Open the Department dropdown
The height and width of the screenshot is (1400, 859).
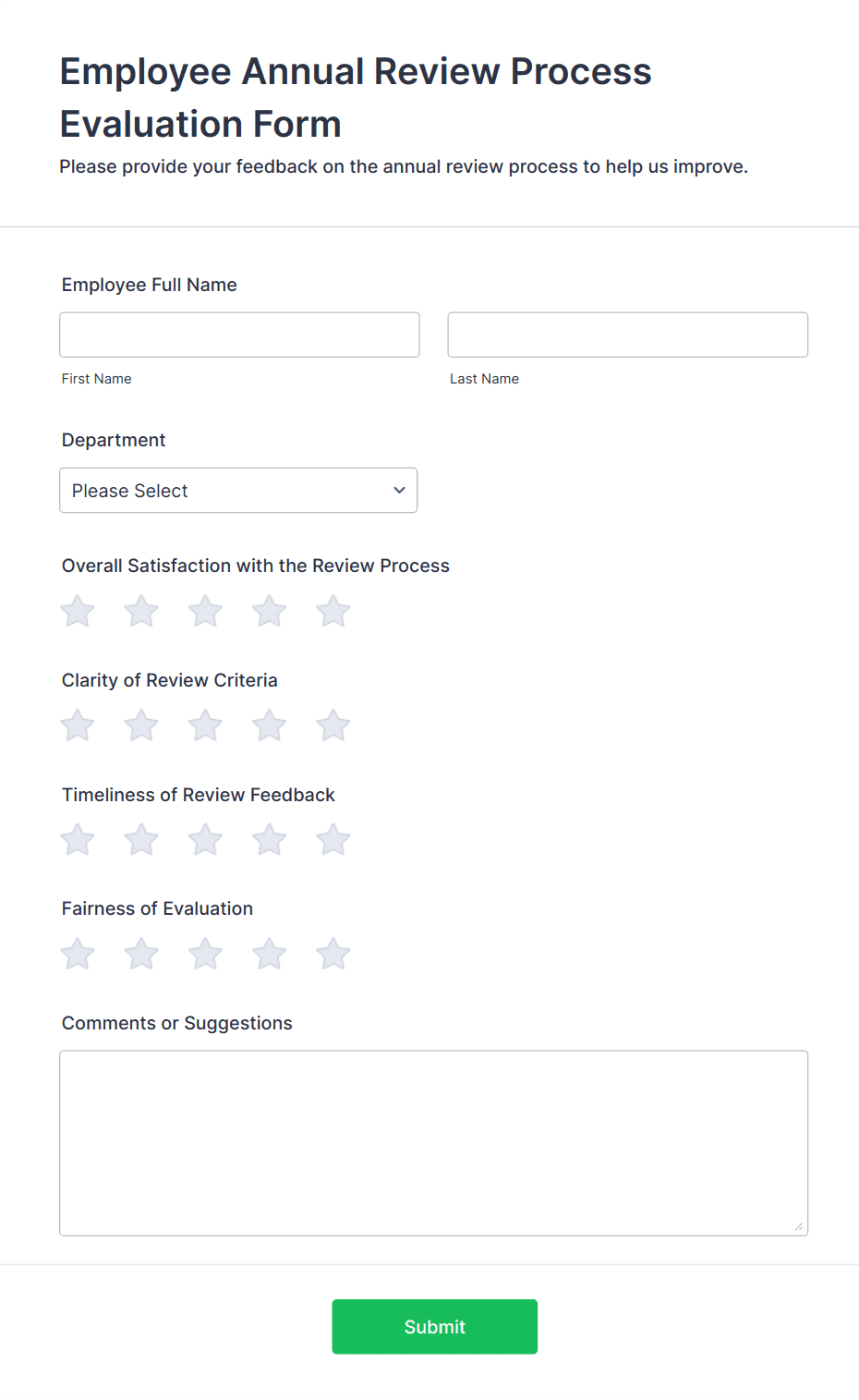point(238,490)
